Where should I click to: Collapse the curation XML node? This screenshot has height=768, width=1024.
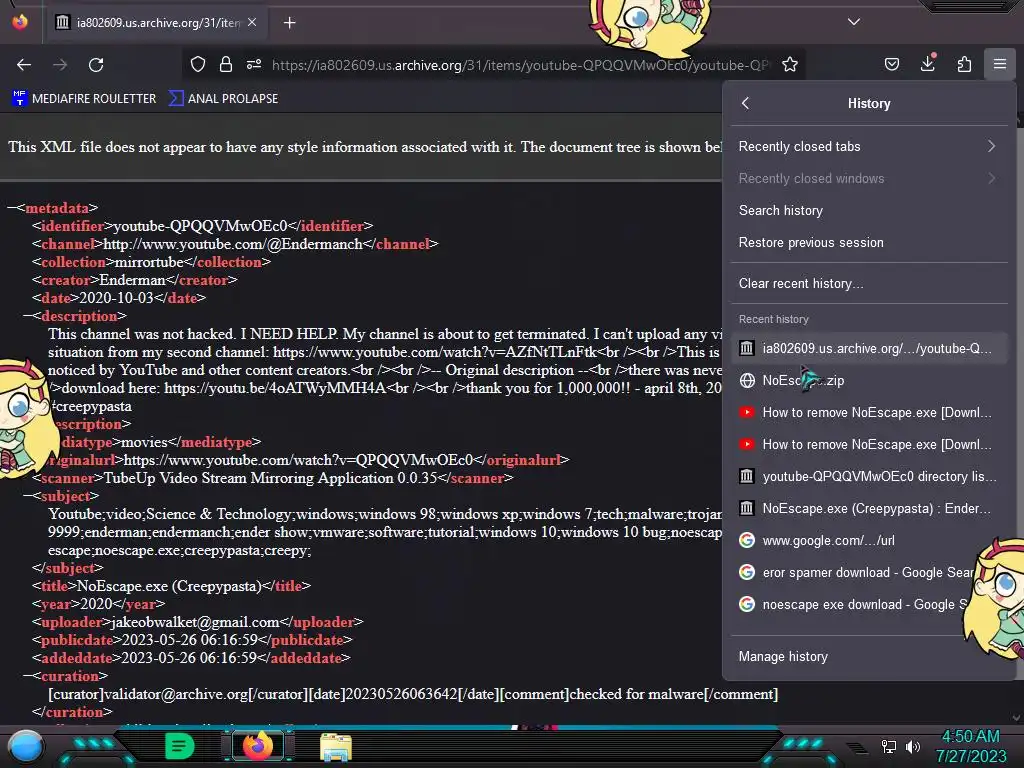pos(27,677)
